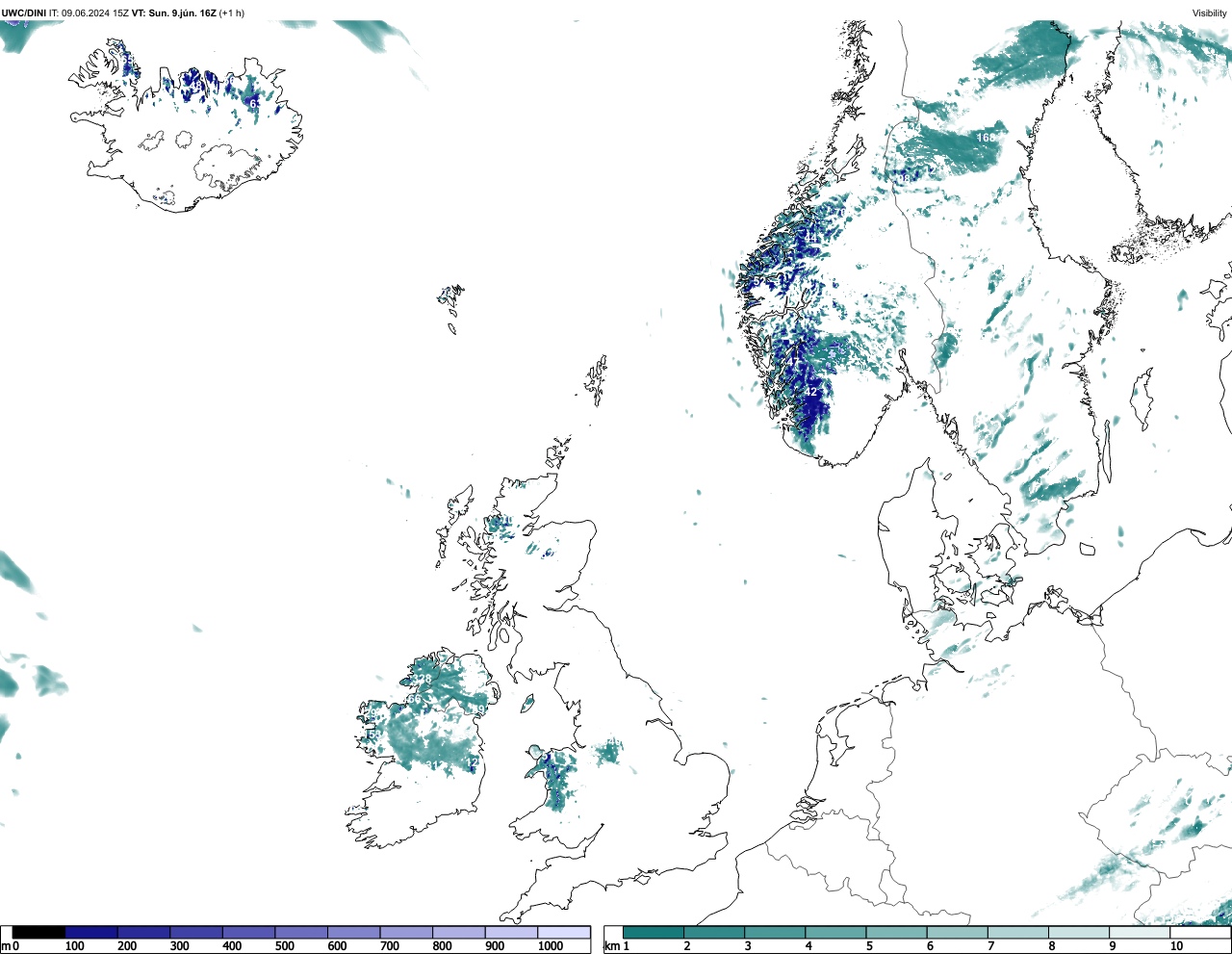Click the 3–4 km legend swatch
The image size is (1232, 954).
click(x=775, y=932)
